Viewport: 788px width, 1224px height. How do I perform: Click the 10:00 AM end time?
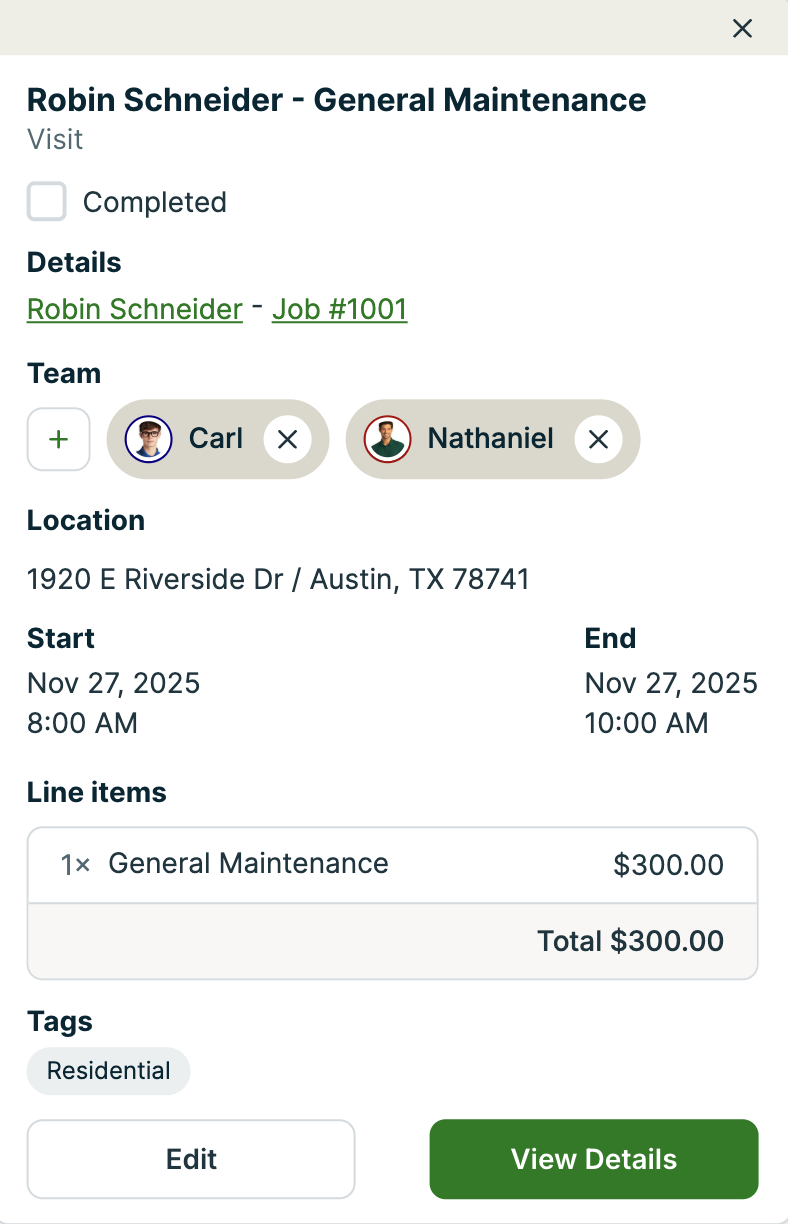pyautogui.click(x=646, y=723)
